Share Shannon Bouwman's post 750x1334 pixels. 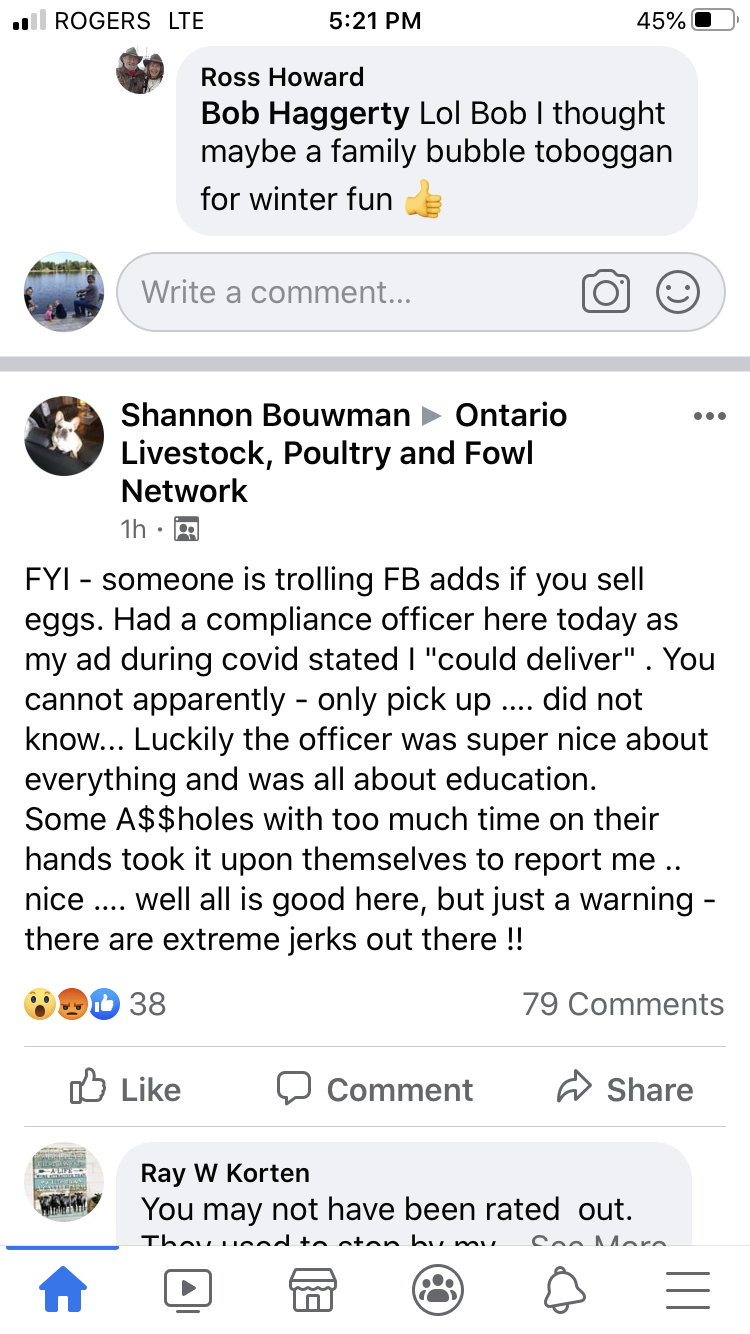click(625, 1089)
